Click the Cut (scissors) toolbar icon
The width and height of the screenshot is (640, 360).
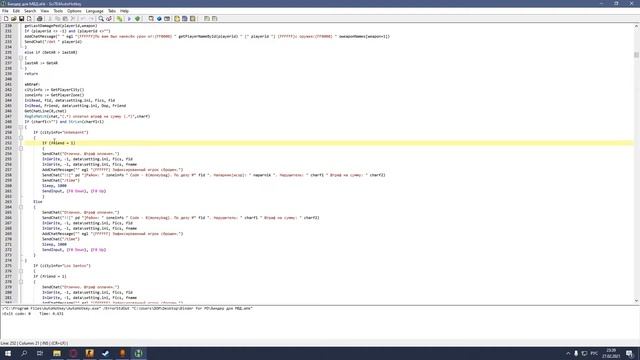[50, 18]
